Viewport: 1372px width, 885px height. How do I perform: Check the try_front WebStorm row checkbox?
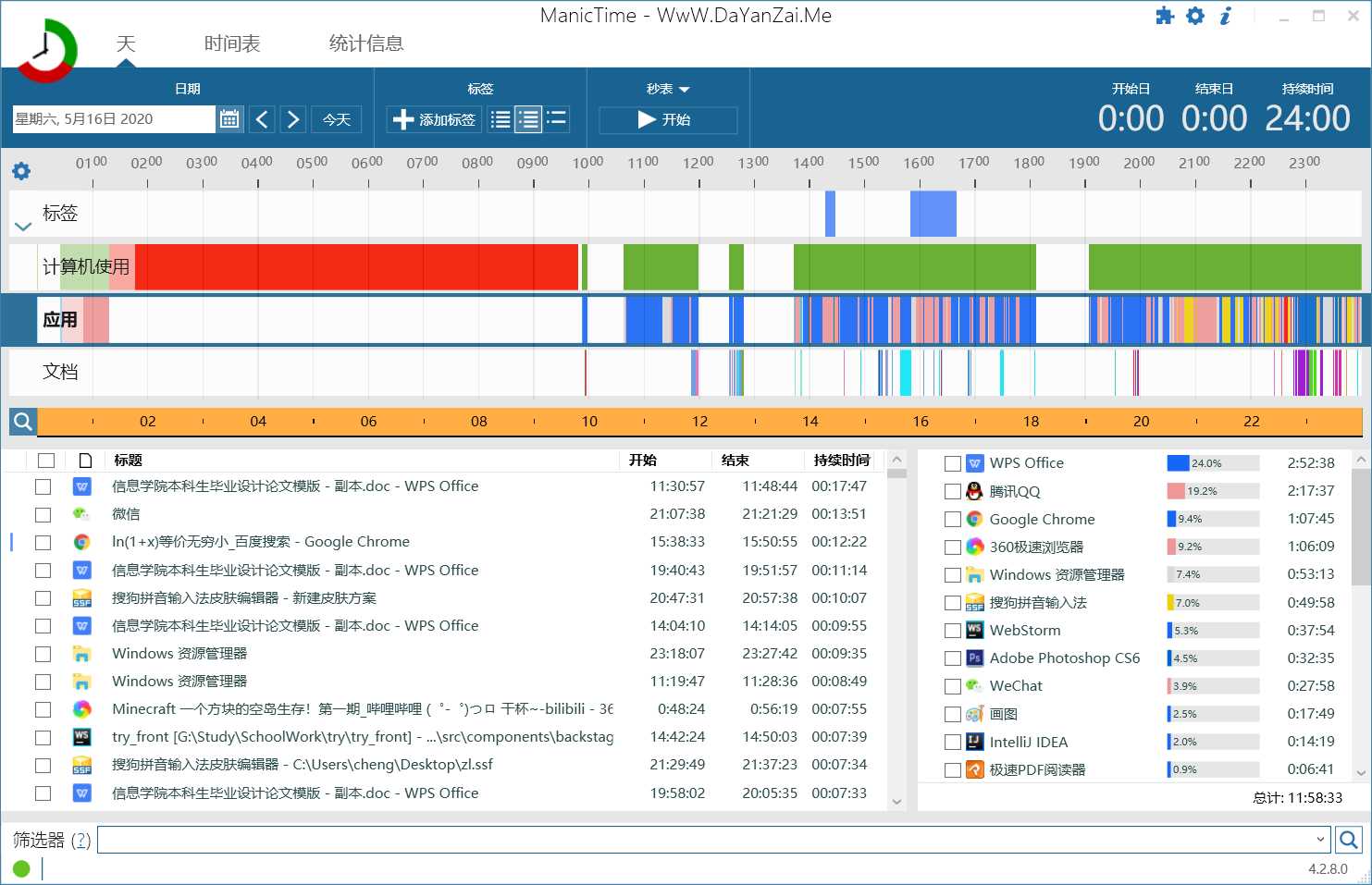[x=43, y=737]
